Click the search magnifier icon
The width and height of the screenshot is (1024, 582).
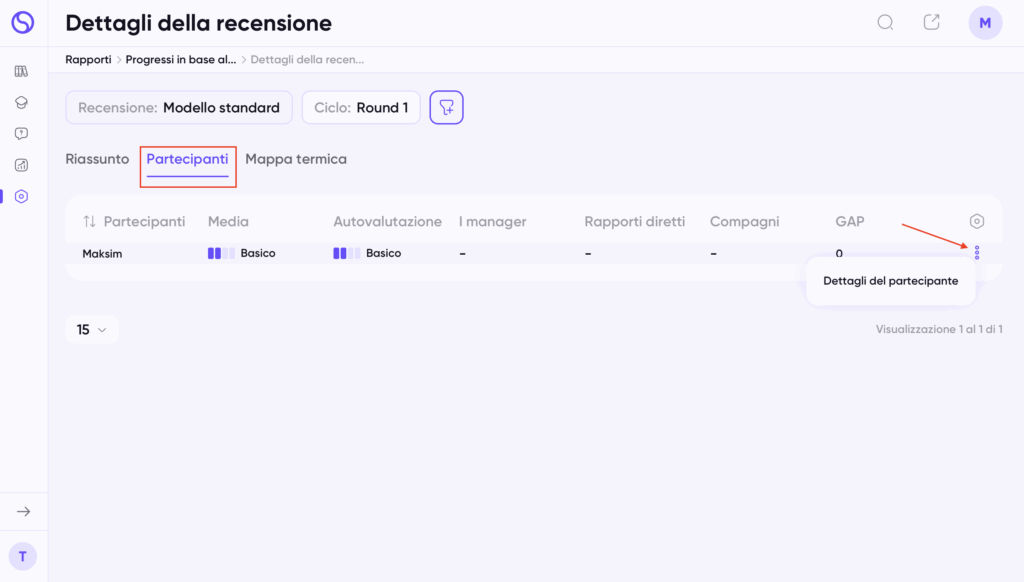[x=885, y=23]
